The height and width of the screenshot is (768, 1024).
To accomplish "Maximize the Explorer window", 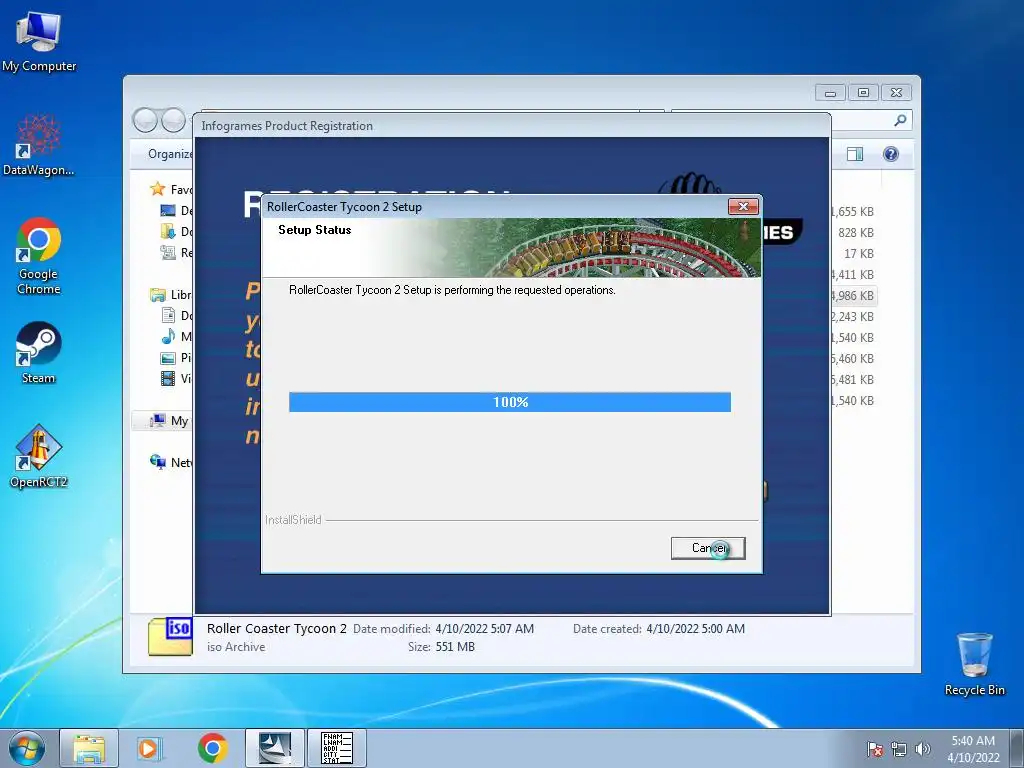I will point(863,93).
